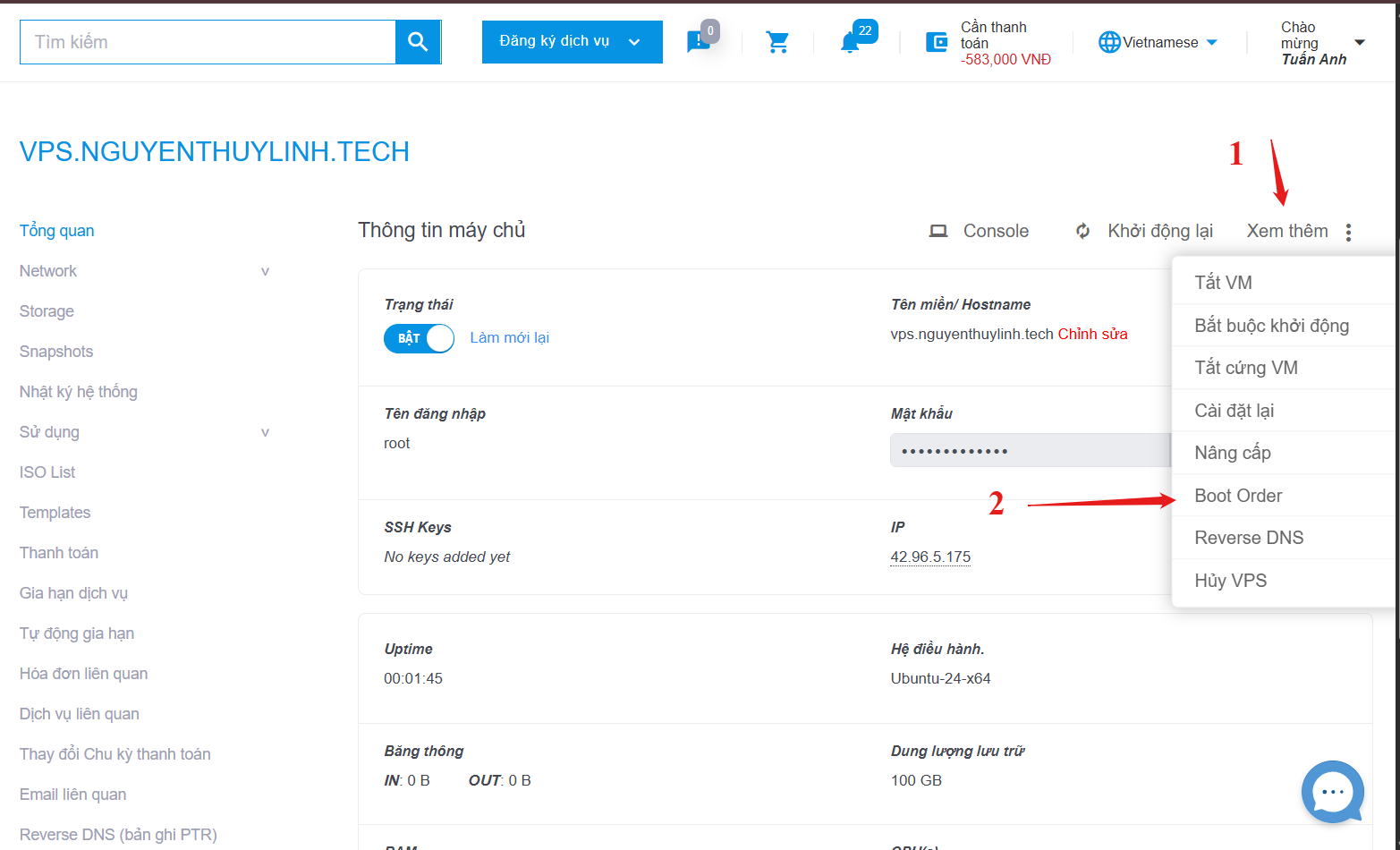Open the shopping cart icon
Viewport: 1400px width, 850px height.
click(777, 42)
